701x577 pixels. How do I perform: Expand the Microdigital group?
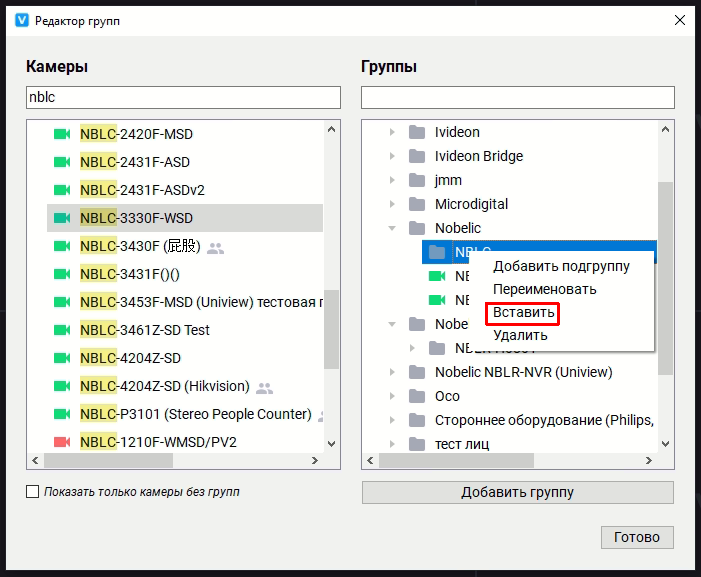click(392, 204)
